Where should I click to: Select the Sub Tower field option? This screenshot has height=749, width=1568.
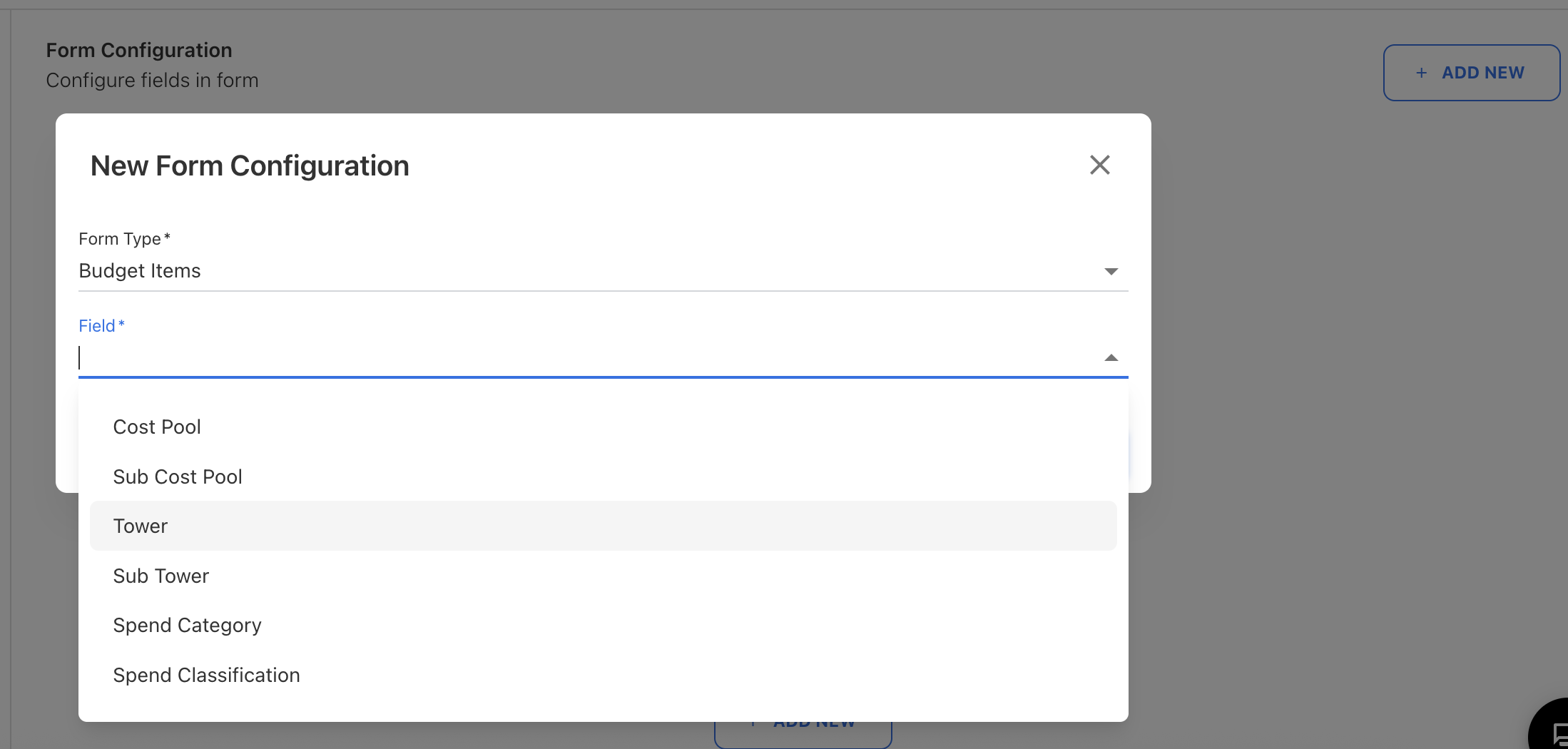tap(161, 576)
